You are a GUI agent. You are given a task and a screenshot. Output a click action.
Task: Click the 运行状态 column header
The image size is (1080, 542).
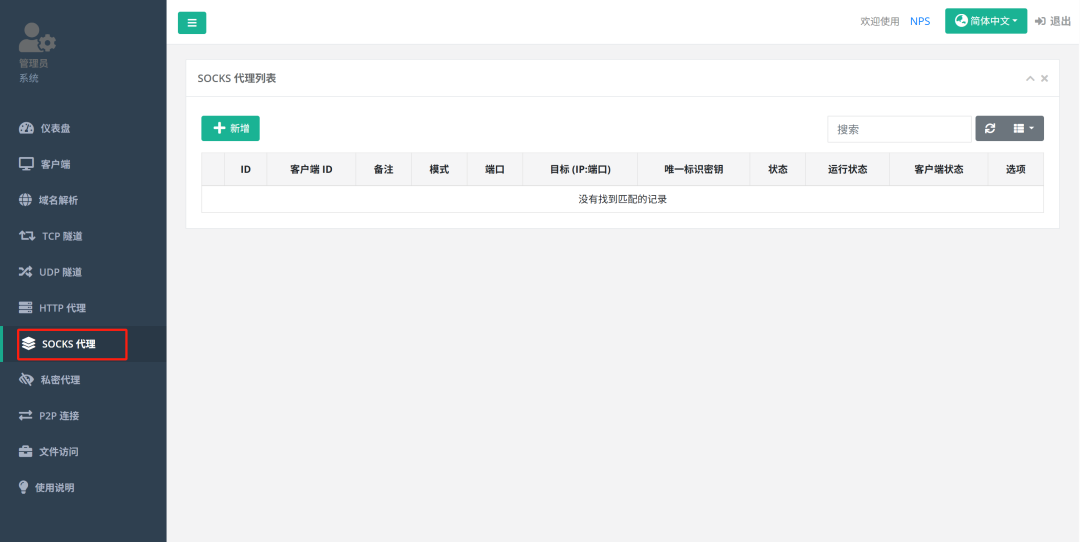pos(847,169)
